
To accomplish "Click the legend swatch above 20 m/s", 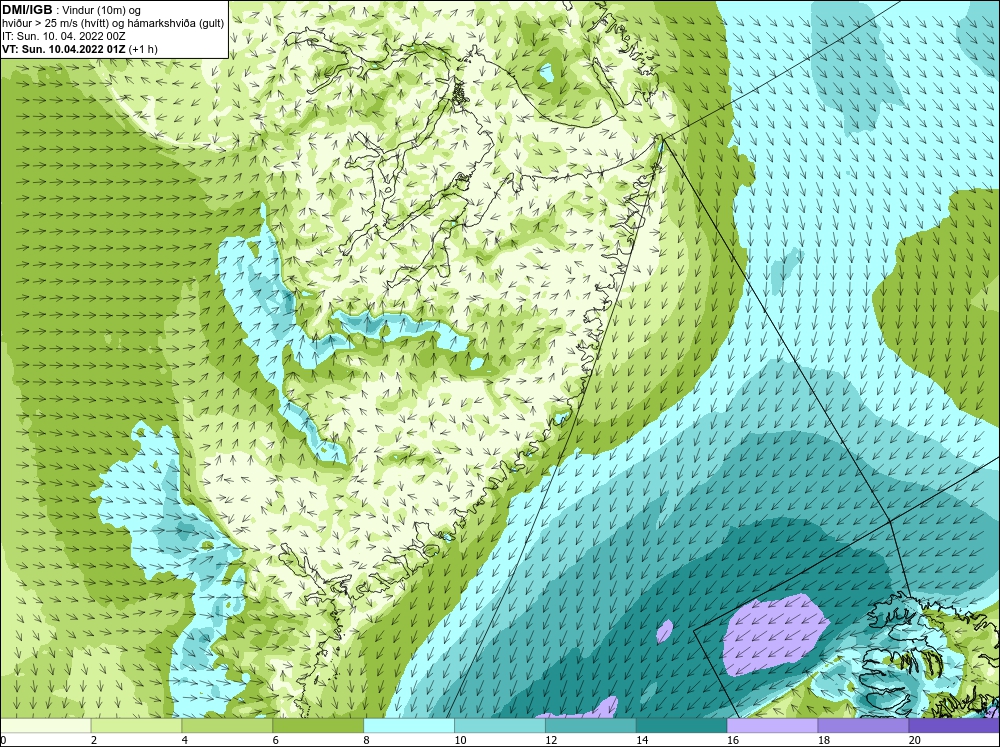I will [954, 726].
